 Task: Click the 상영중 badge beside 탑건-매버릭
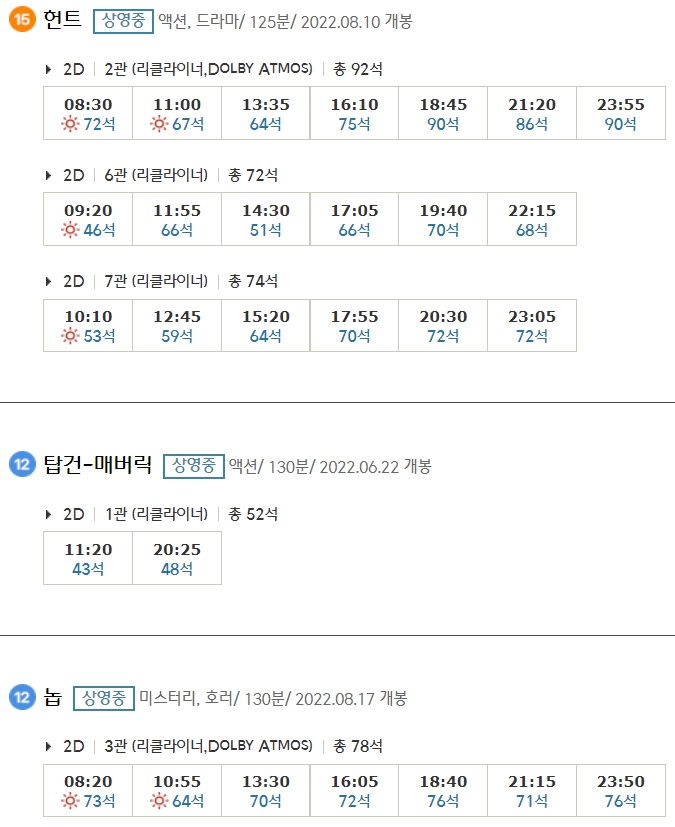(196, 466)
